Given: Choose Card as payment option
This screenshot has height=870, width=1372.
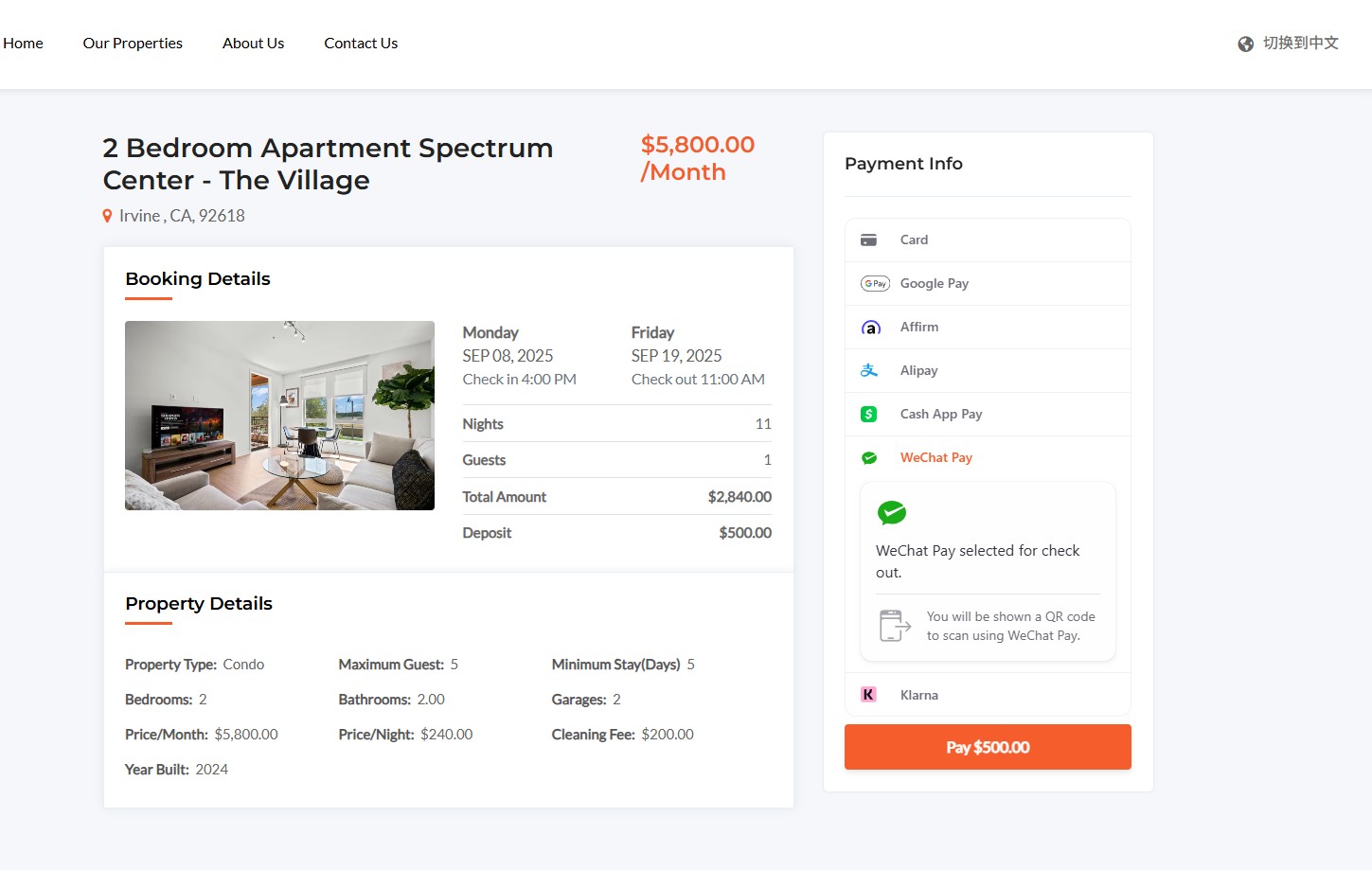Looking at the screenshot, I should point(914,240).
